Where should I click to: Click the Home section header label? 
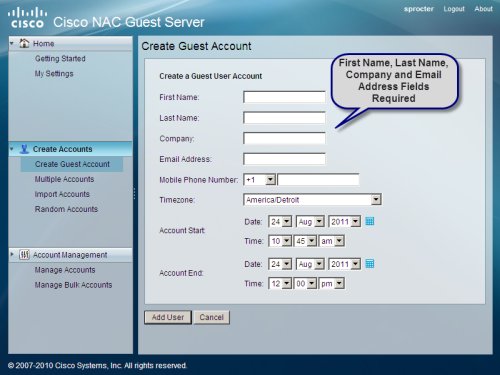point(43,43)
